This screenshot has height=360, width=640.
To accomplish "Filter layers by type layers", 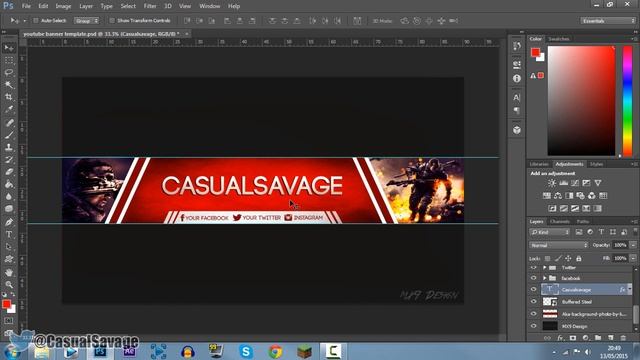I will 601,232.
